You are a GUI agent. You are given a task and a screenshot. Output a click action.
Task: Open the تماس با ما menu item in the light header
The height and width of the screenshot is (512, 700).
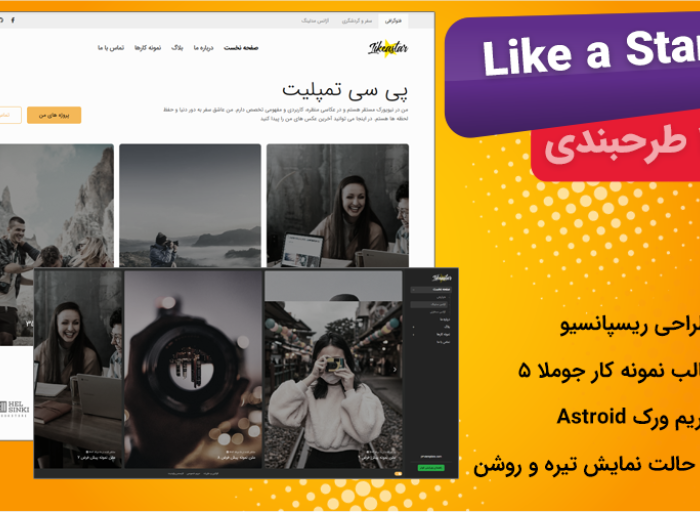click(x=111, y=48)
